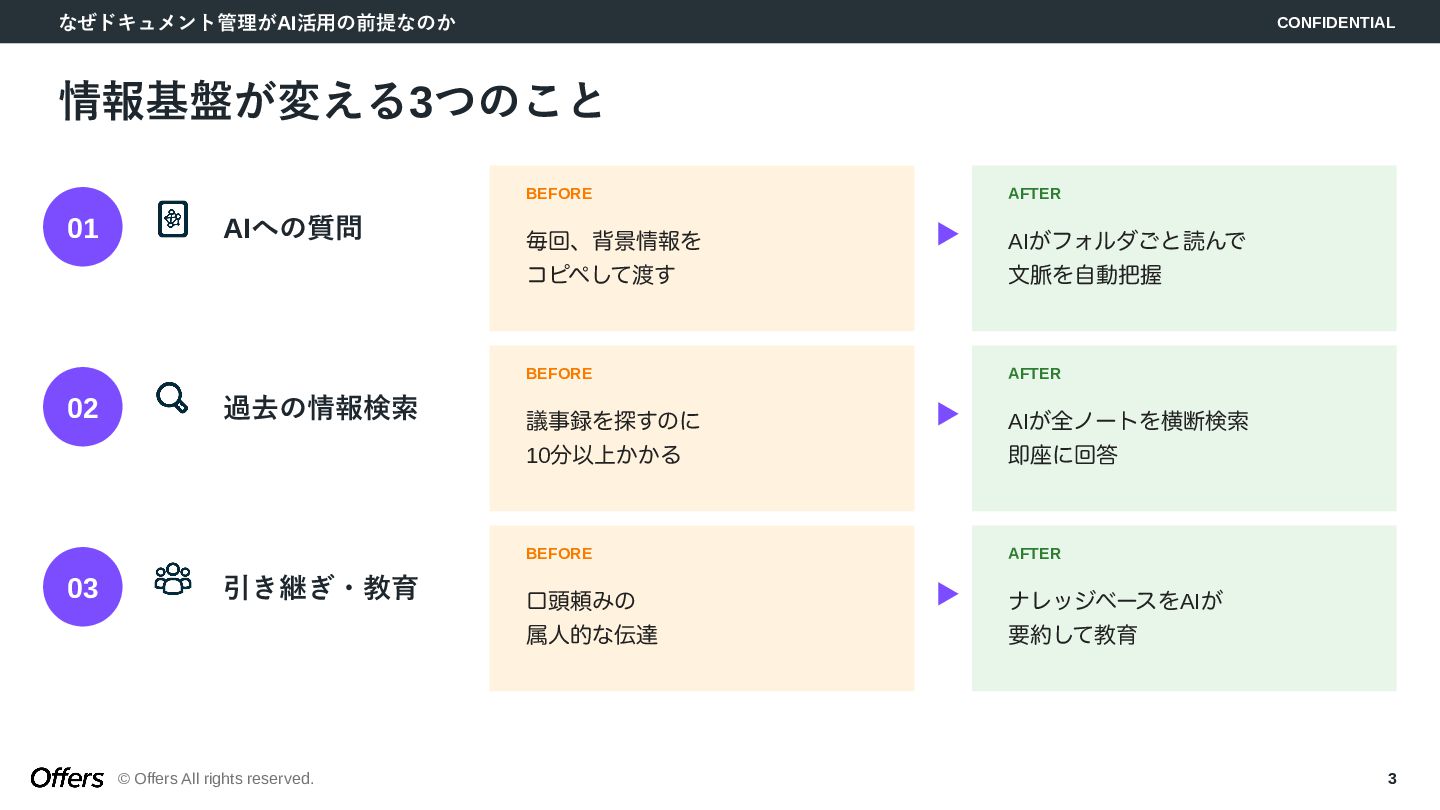The height and width of the screenshot is (810, 1440).
Task: Click the purple arrow in the 過去の情報検索 row
Action: (948, 414)
